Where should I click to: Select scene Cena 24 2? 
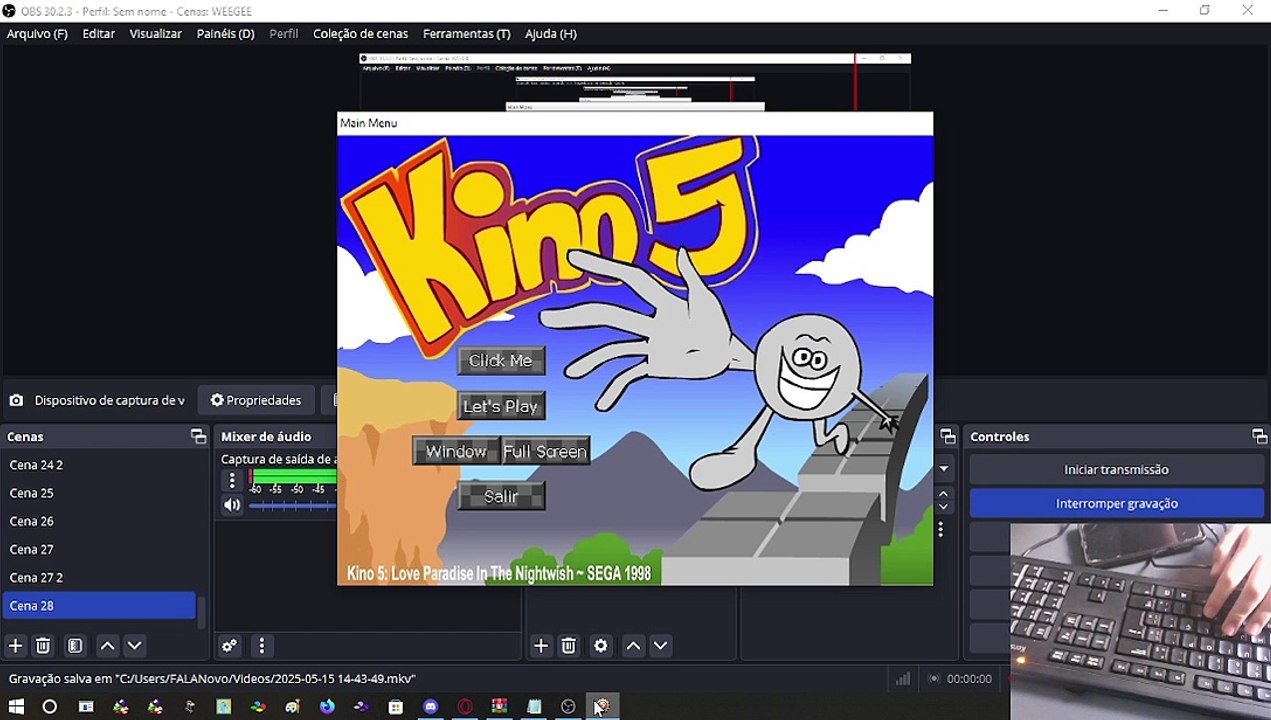pyautogui.click(x=100, y=465)
